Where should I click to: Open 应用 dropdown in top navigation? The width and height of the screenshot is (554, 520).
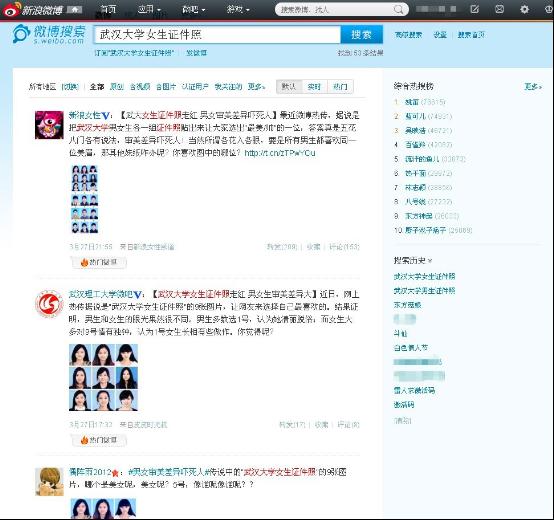coord(149,10)
